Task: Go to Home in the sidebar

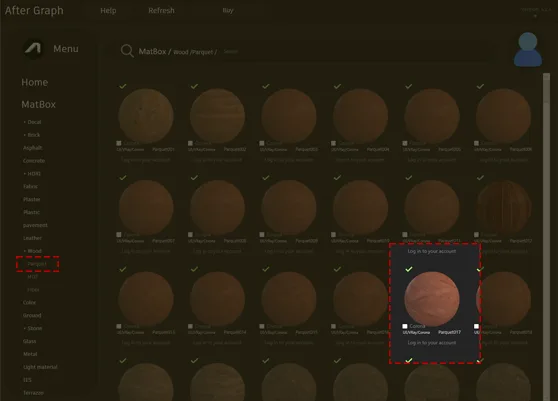Action: (x=35, y=83)
